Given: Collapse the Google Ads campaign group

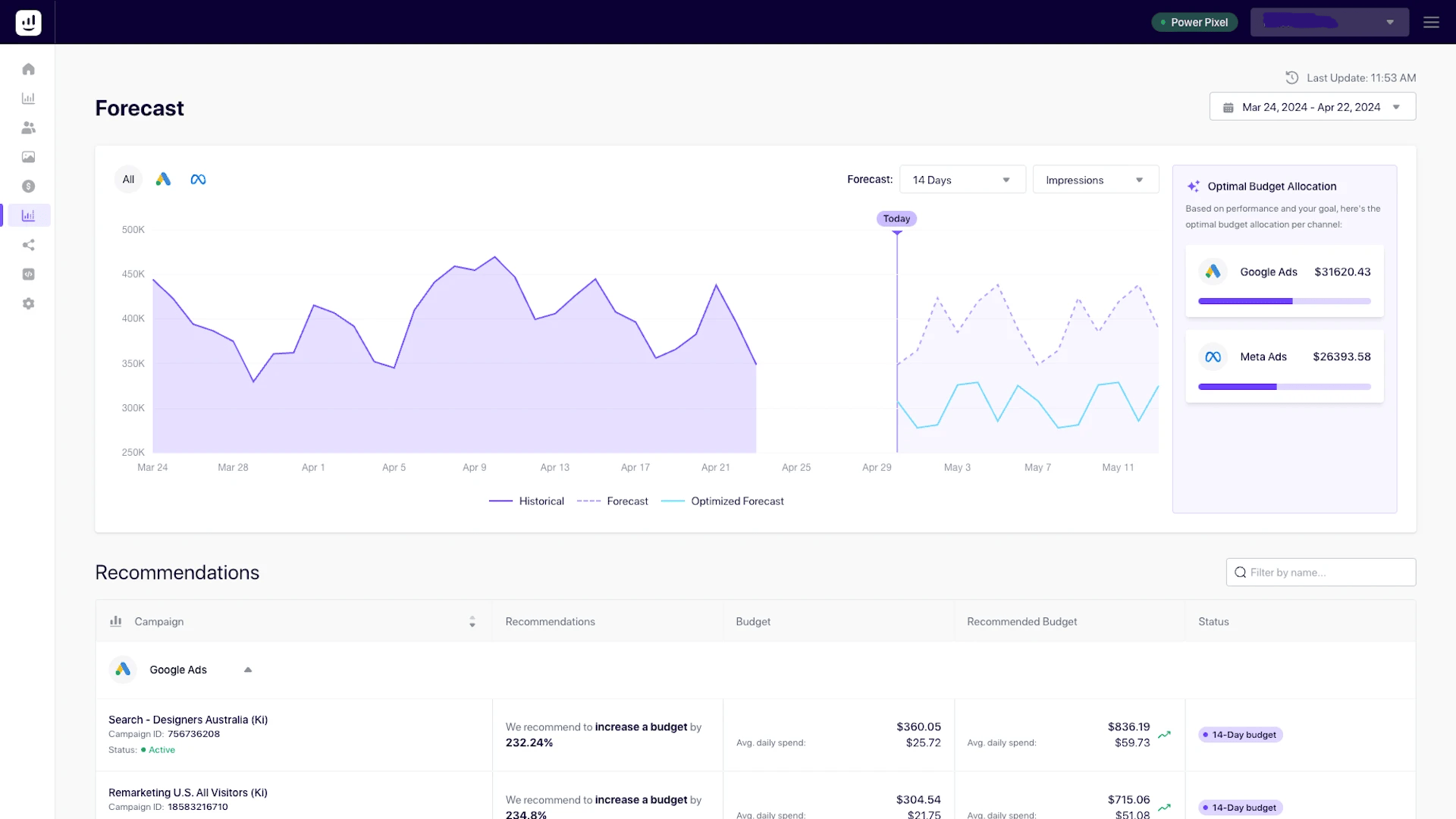Looking at the screenshot, I should [x=248, y=670].
